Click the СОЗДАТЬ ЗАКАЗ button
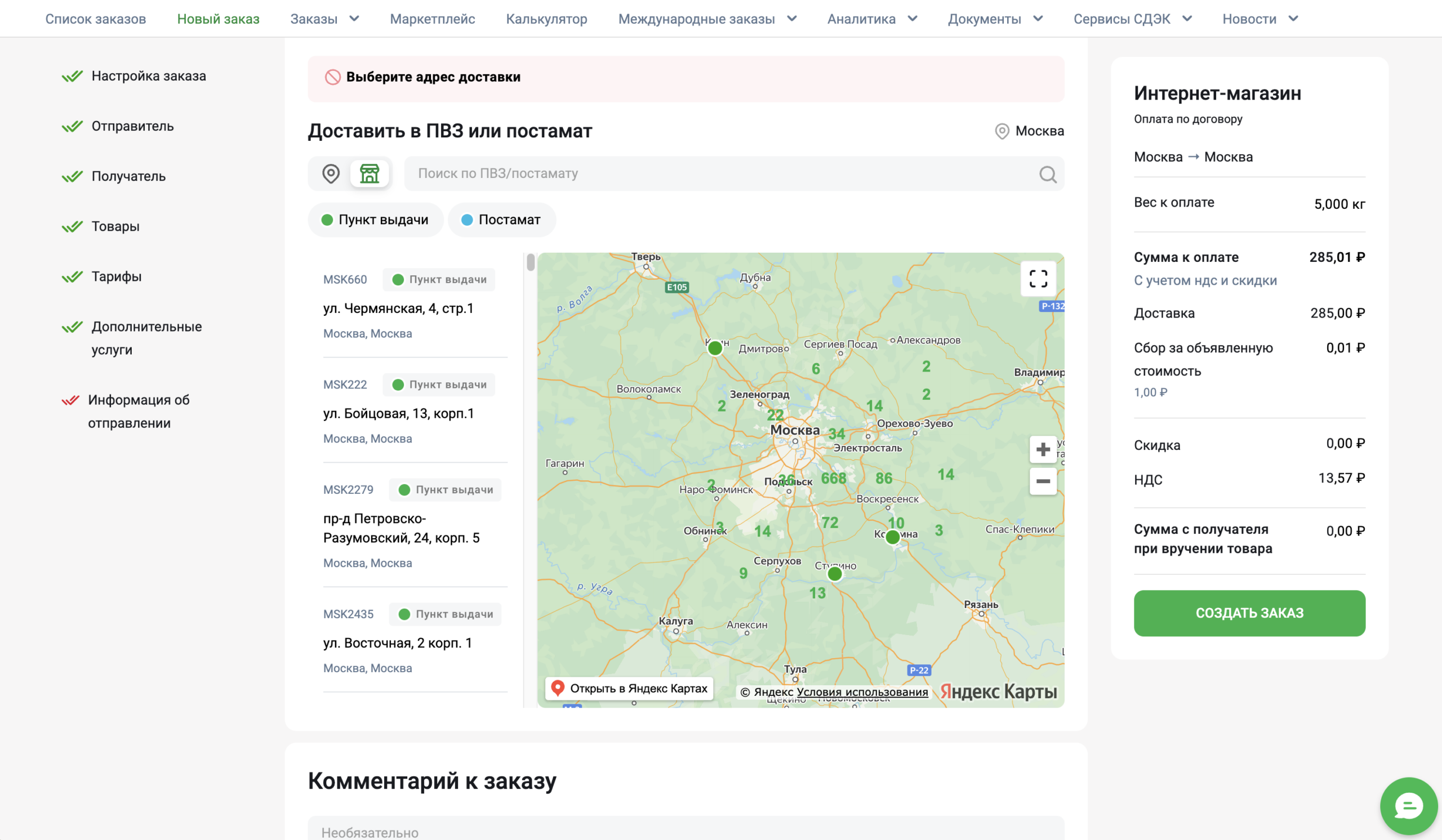1442x840 pixels. click(1249, 613)
